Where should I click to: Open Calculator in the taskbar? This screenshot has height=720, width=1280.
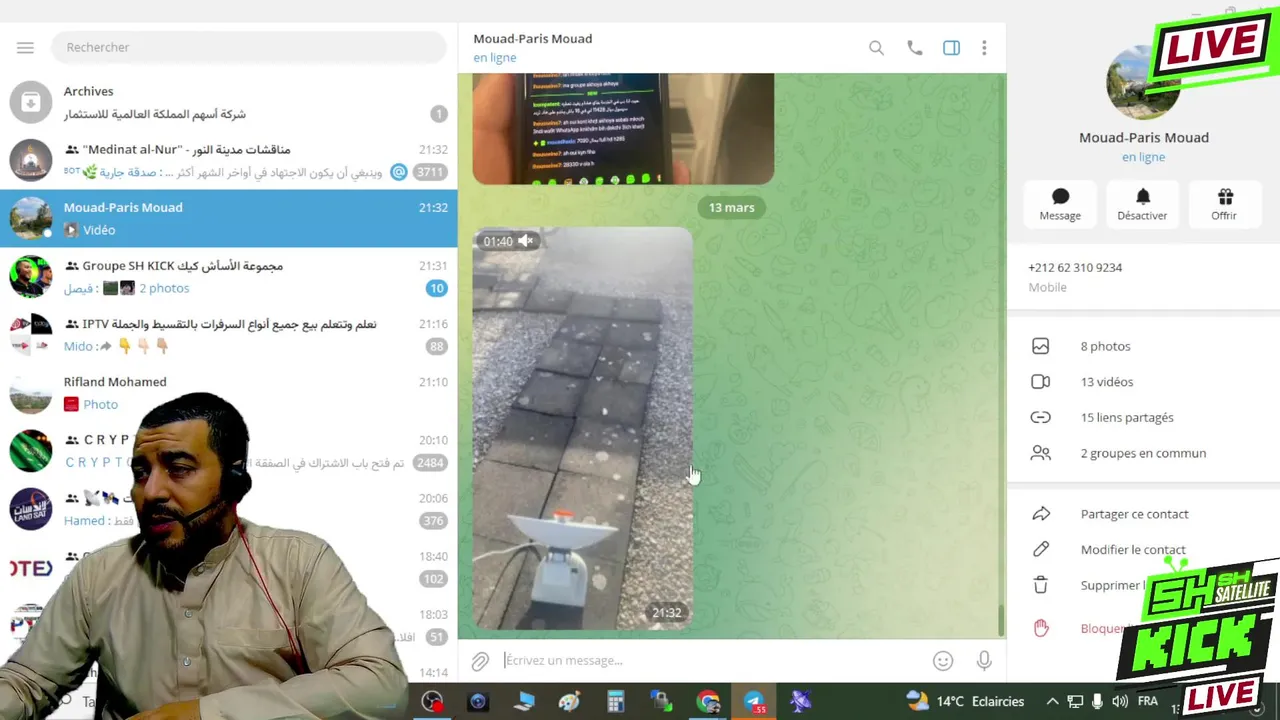tap(616, 702)
